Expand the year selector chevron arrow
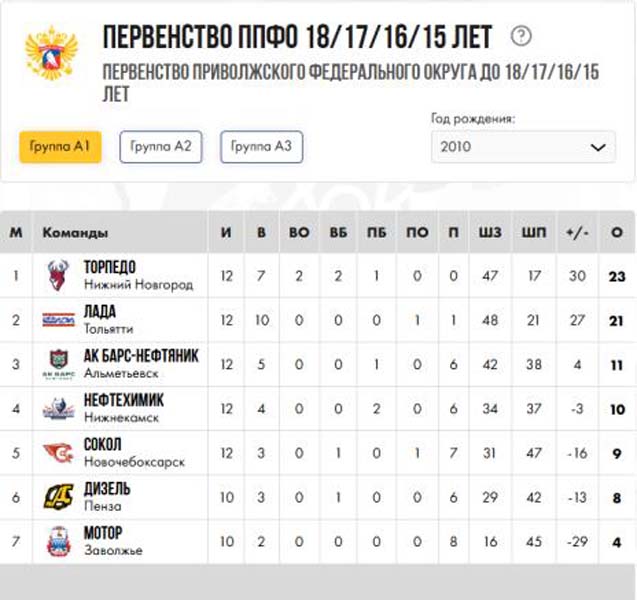Image resolution: width=637 pixels, height=600 pixels. tap(598, 147)
